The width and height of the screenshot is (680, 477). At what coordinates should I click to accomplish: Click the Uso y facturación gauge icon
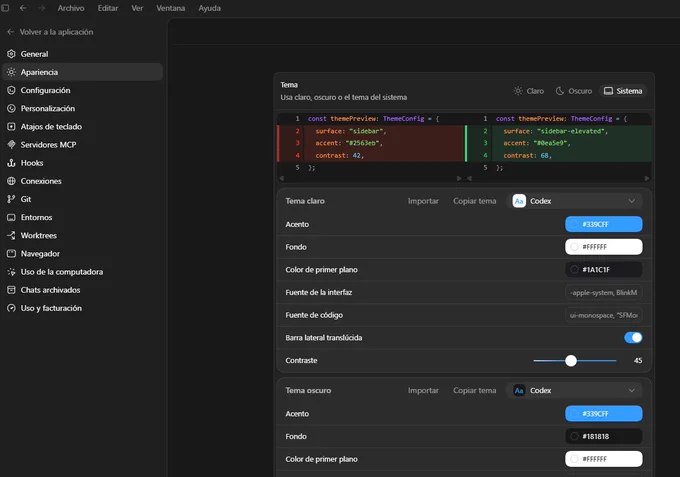(11, 308)
